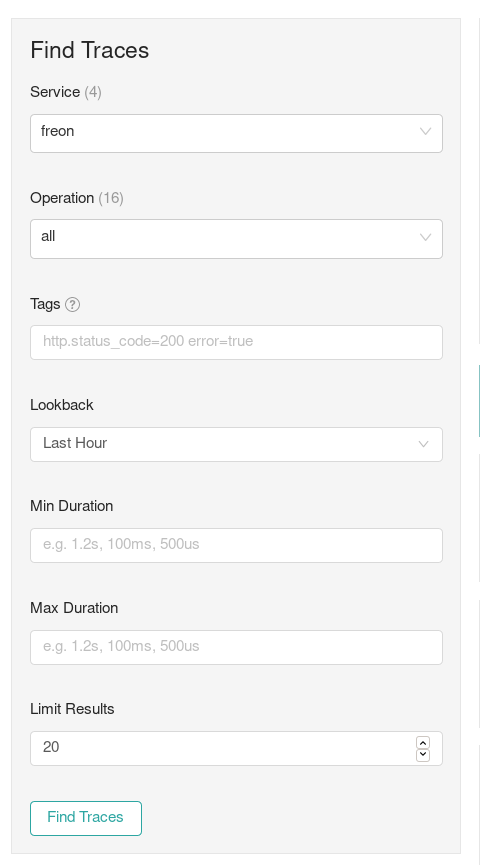Focus the Max Duration input field
Screen dimensions: 480x865
pyautogui.click(x=236, y=647)
